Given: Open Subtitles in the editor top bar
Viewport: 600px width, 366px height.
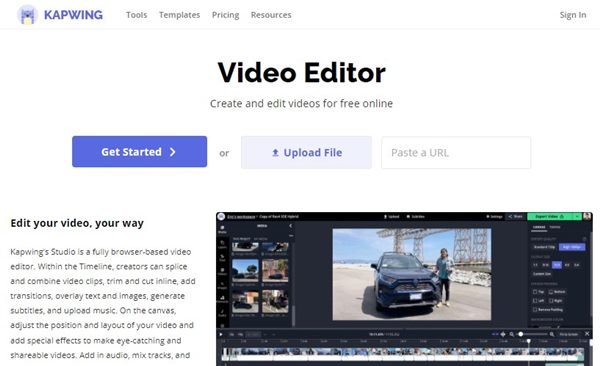Looking at the screenshot, I should point(416,217).
